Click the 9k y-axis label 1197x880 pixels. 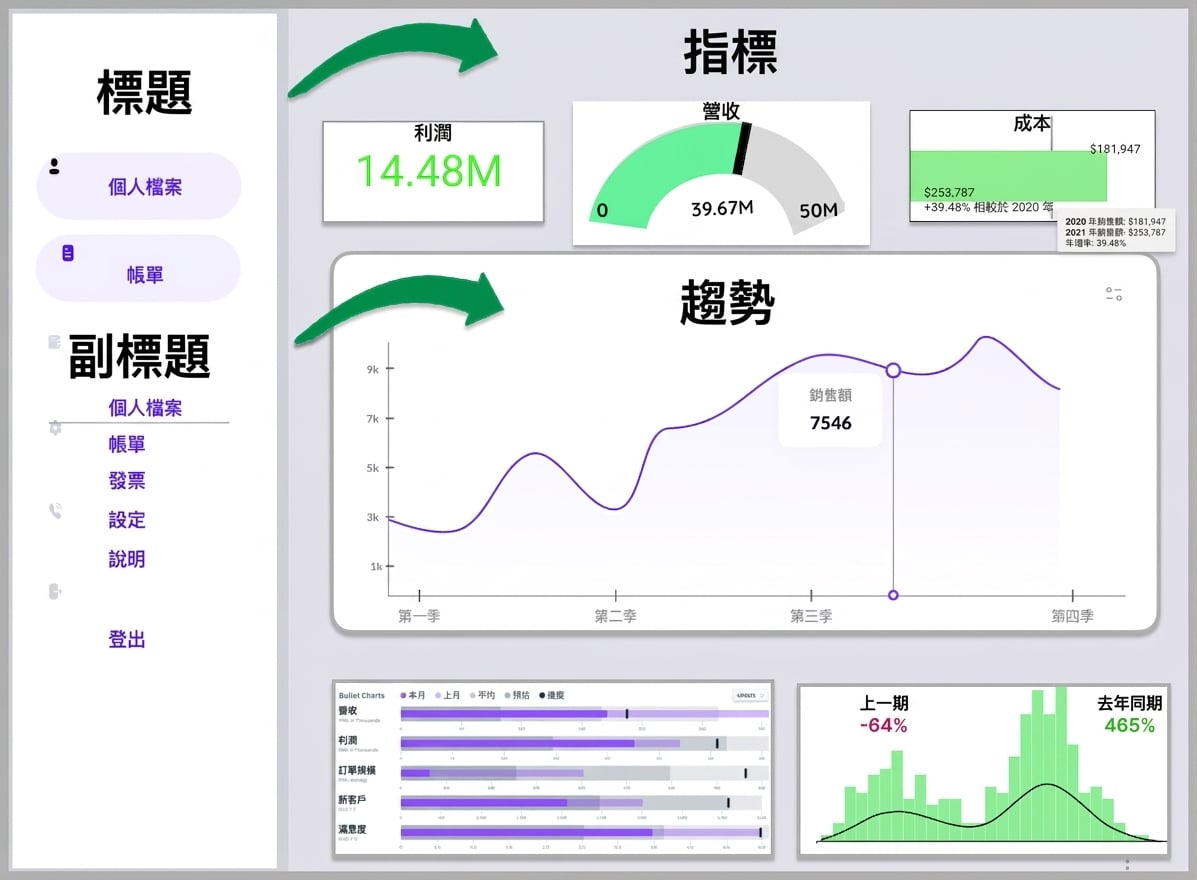click(x=373, y=369)
